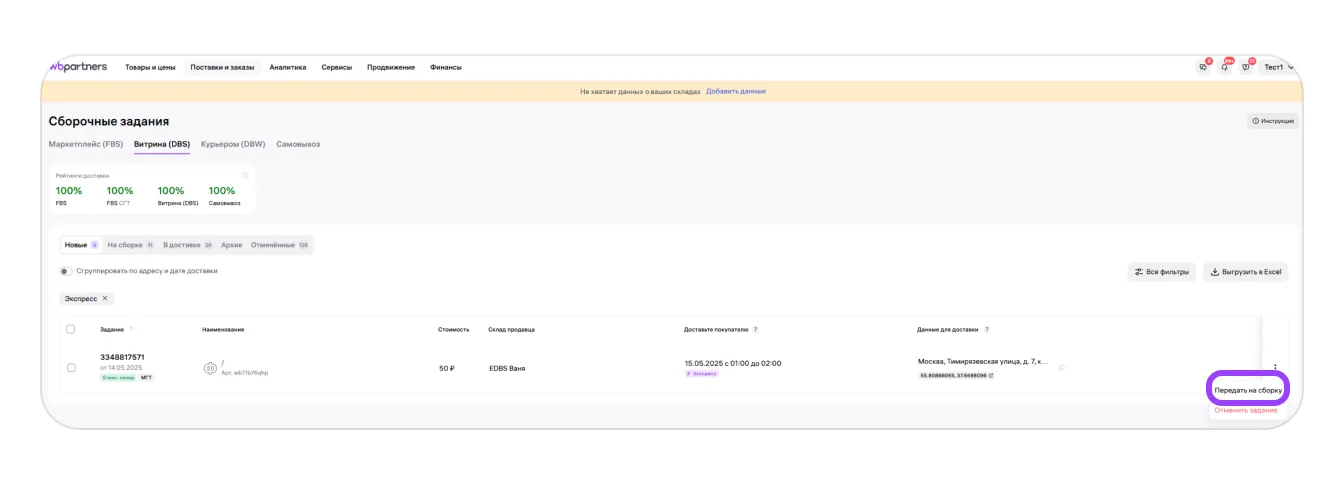Click the Добавить данные link
The width and height of the screenshot is (1344, 484).
[736, 91]
